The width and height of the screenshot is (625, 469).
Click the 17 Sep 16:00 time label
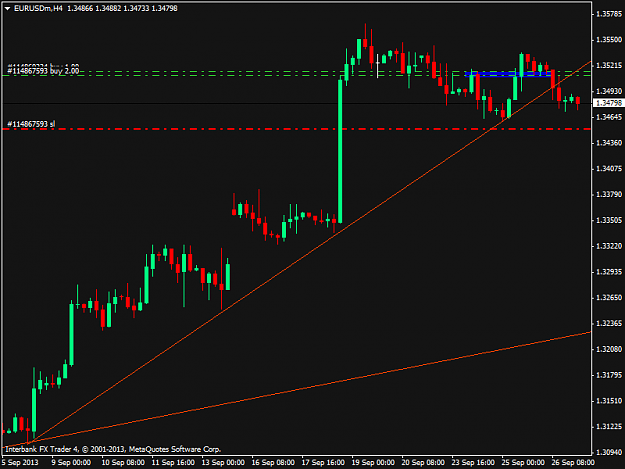tap(323, 463)
